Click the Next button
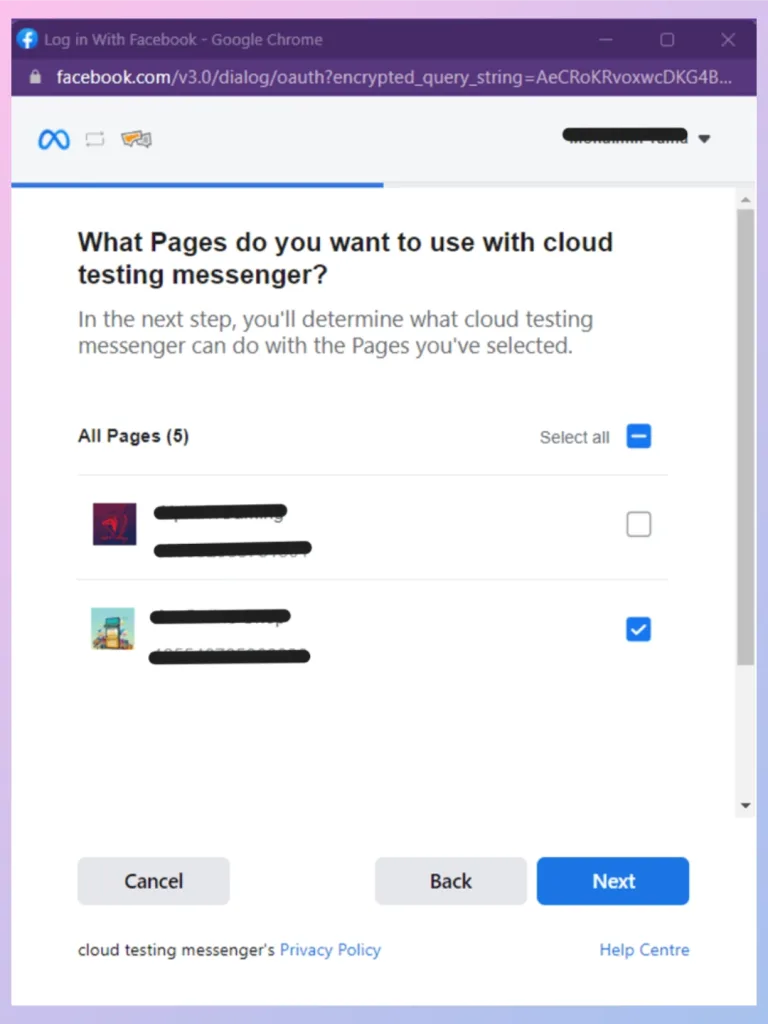The width and height of the screenshot is (768, 1024). point(613,881)
